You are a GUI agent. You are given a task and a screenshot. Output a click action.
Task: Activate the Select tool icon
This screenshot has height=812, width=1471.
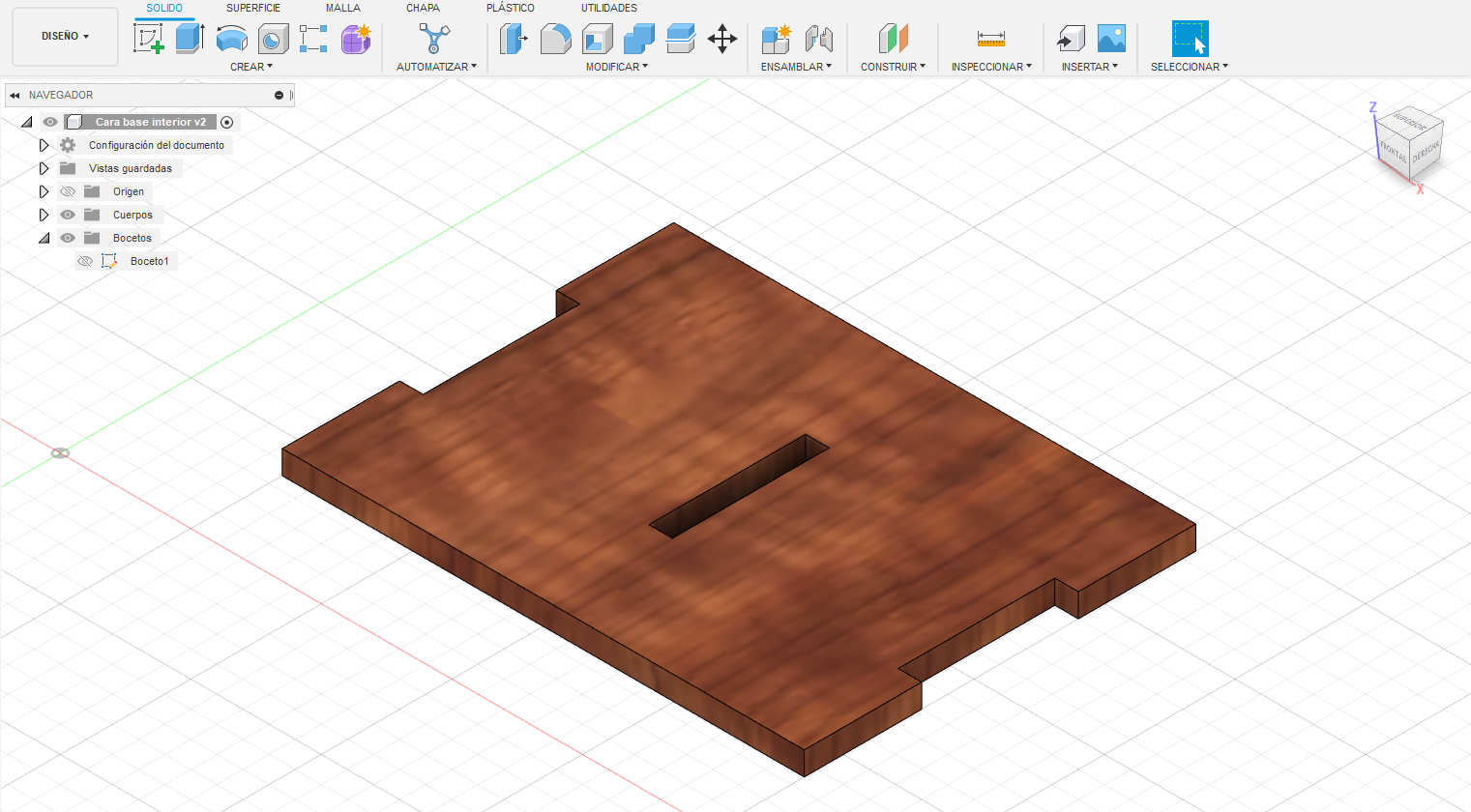(1190, 39)
